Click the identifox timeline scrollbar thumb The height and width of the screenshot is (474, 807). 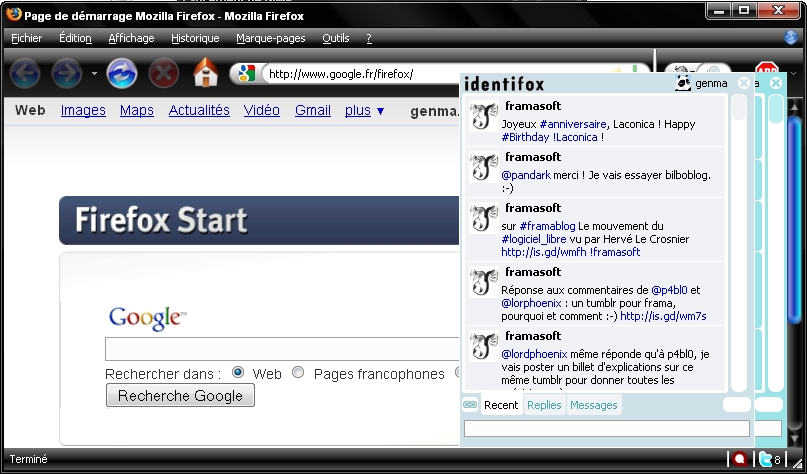click(739, 107)
